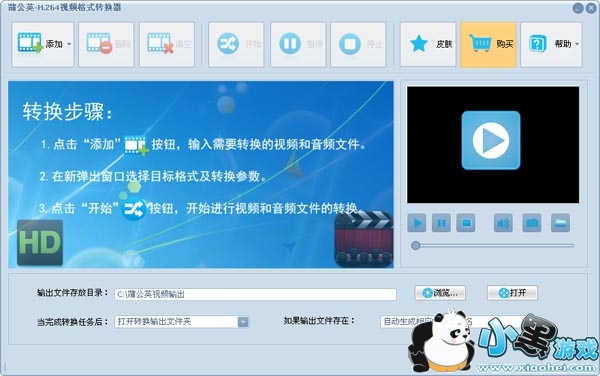
Task: Toggle the preview volume speaker icon
Action: 503,223
